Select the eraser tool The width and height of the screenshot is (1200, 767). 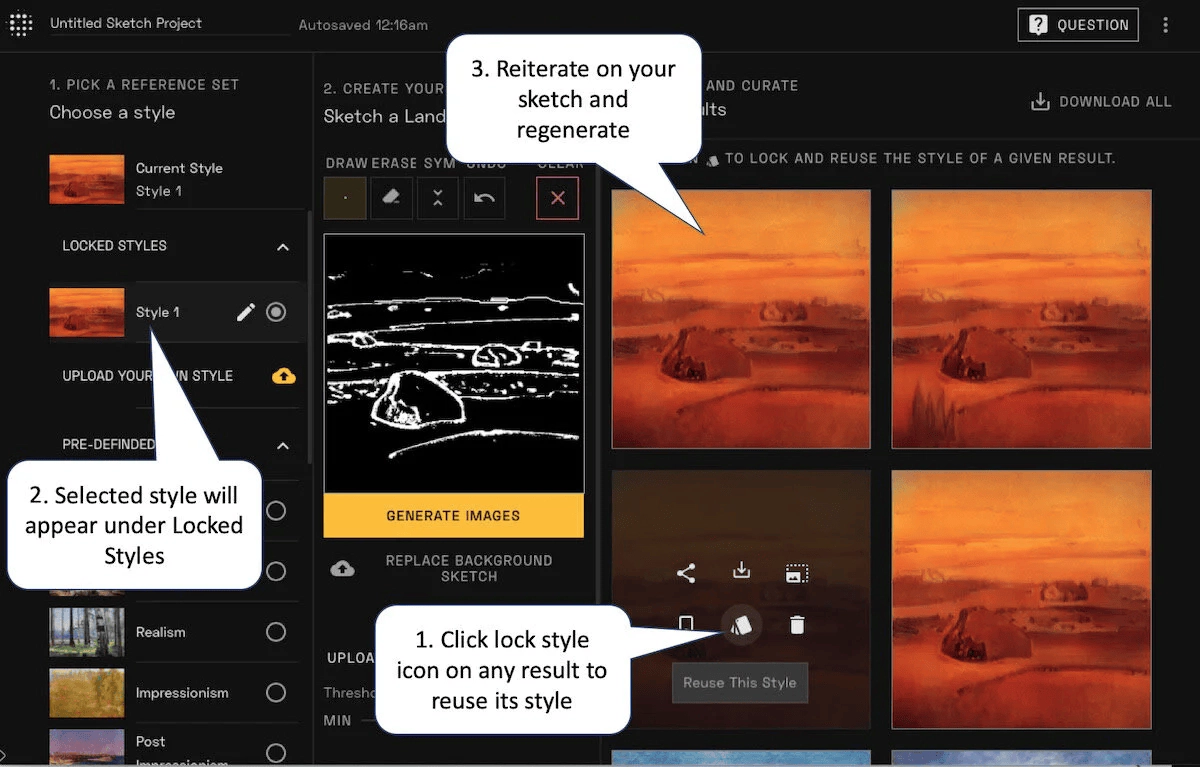pyautogui.click(x=391, y=198)
